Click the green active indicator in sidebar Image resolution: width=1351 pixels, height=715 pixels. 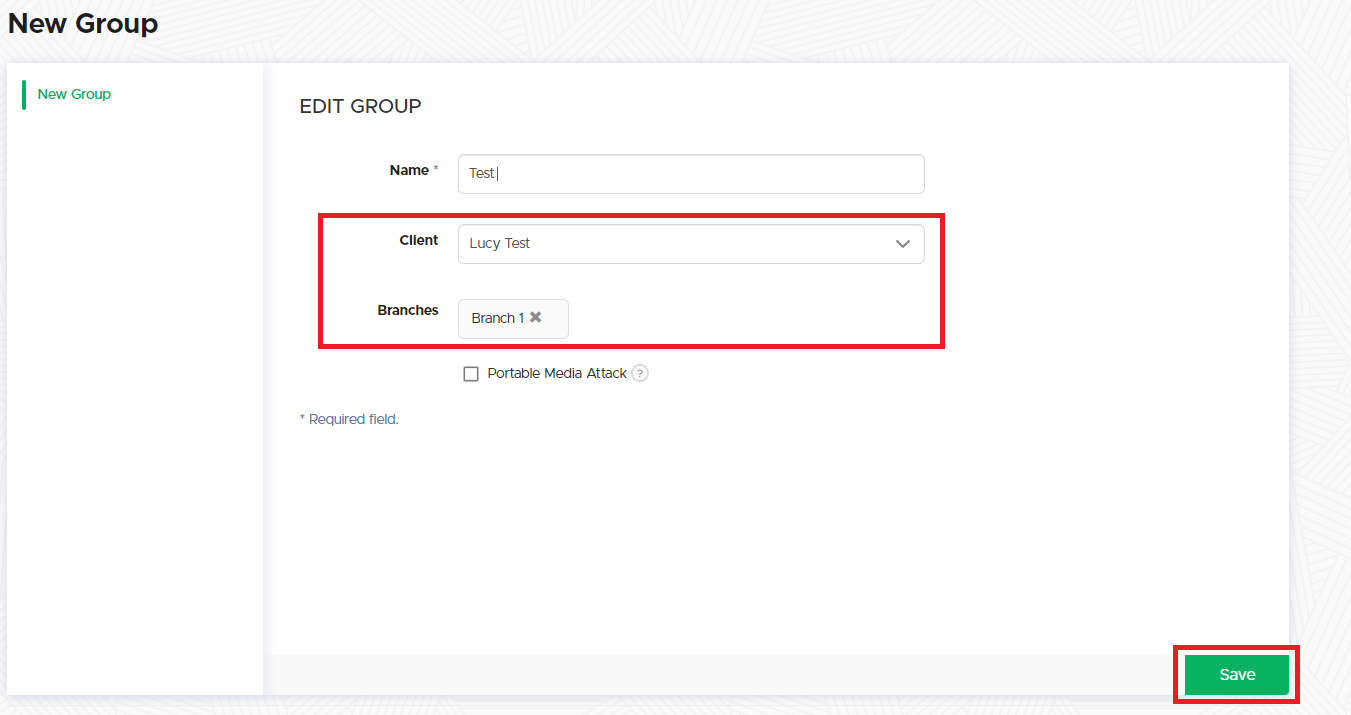click(x=24, y=94)
